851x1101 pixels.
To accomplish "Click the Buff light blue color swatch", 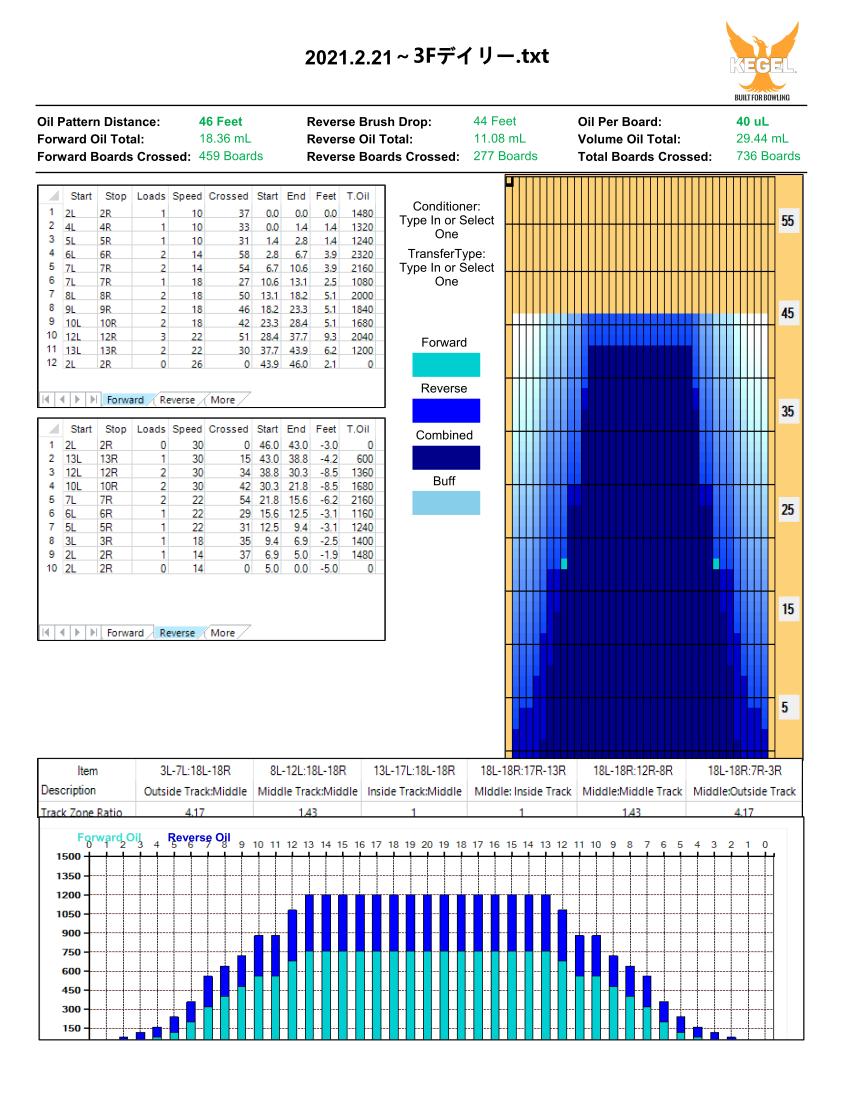I will pyautogui.click(x=446, y=503).
